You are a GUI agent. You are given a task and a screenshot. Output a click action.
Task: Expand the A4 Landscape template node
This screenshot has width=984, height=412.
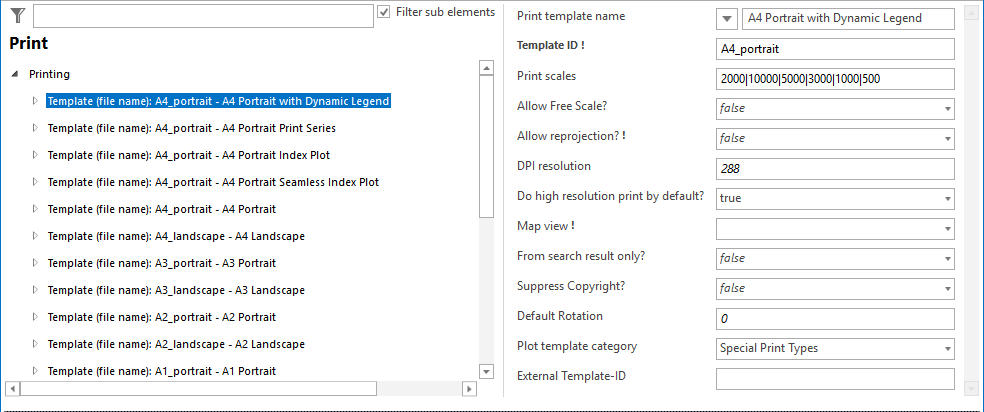(35, 236)
